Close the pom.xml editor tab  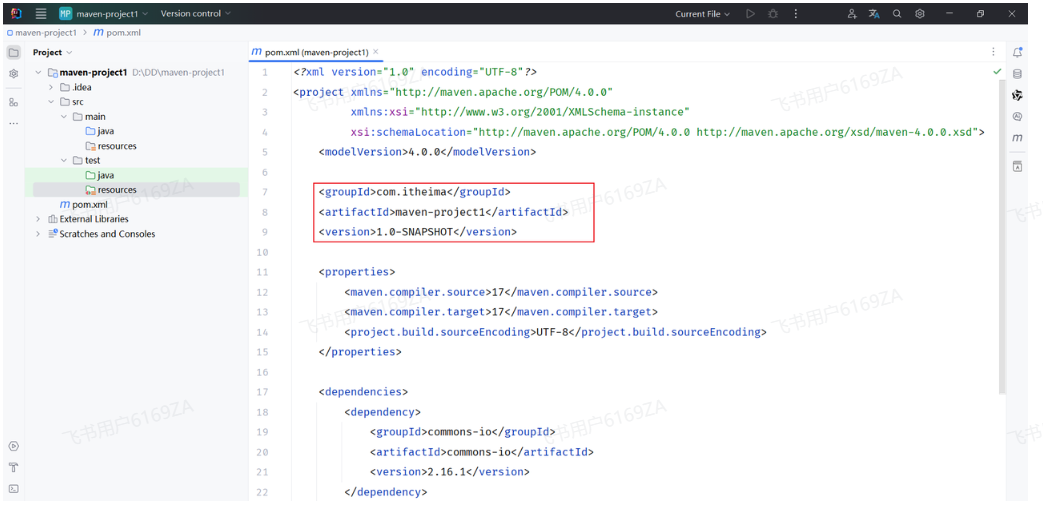376,52
